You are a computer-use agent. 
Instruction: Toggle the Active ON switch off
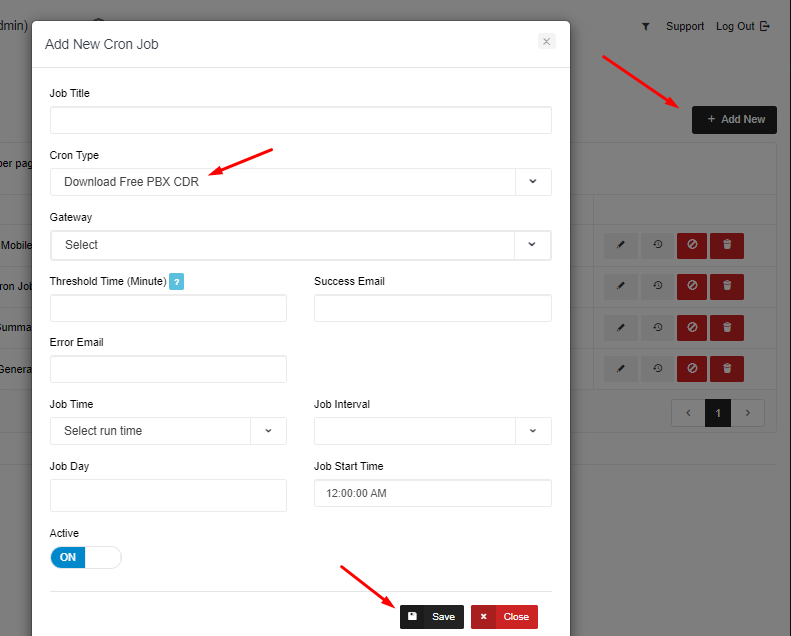tap(85, 557)
